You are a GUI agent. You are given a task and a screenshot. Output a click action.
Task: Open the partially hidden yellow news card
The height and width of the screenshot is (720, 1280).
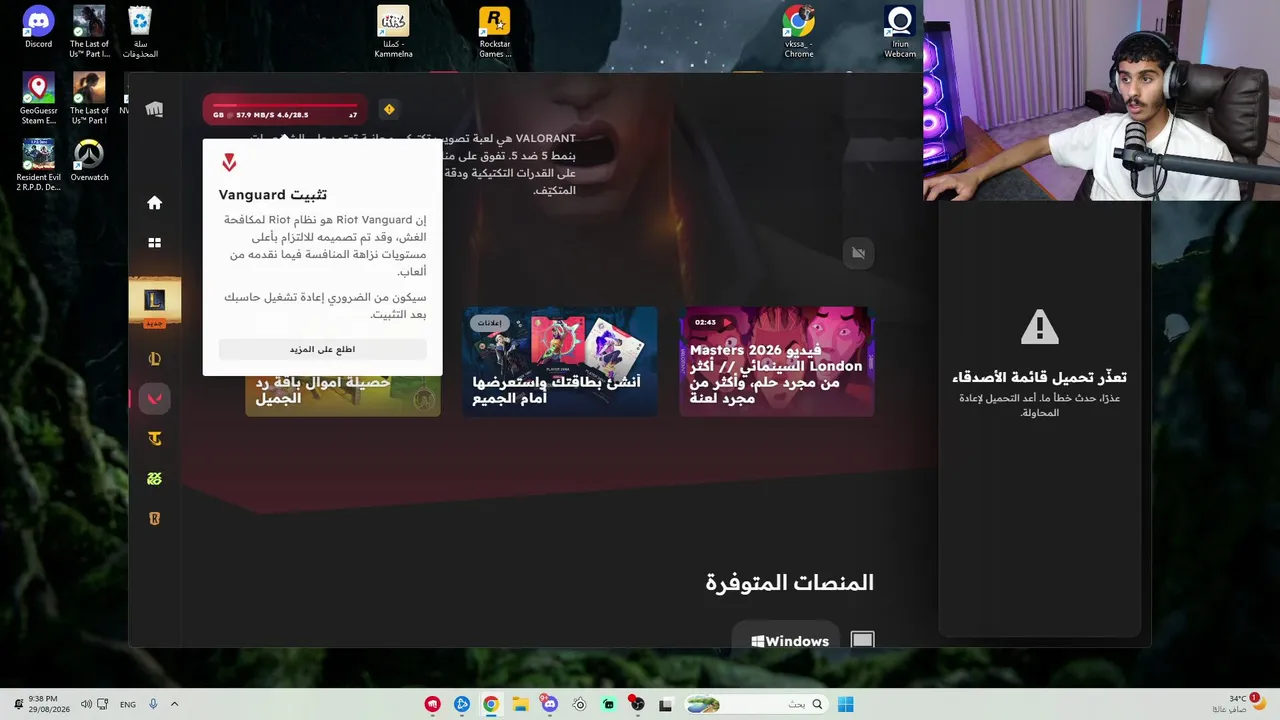click(x=343, y=395)
